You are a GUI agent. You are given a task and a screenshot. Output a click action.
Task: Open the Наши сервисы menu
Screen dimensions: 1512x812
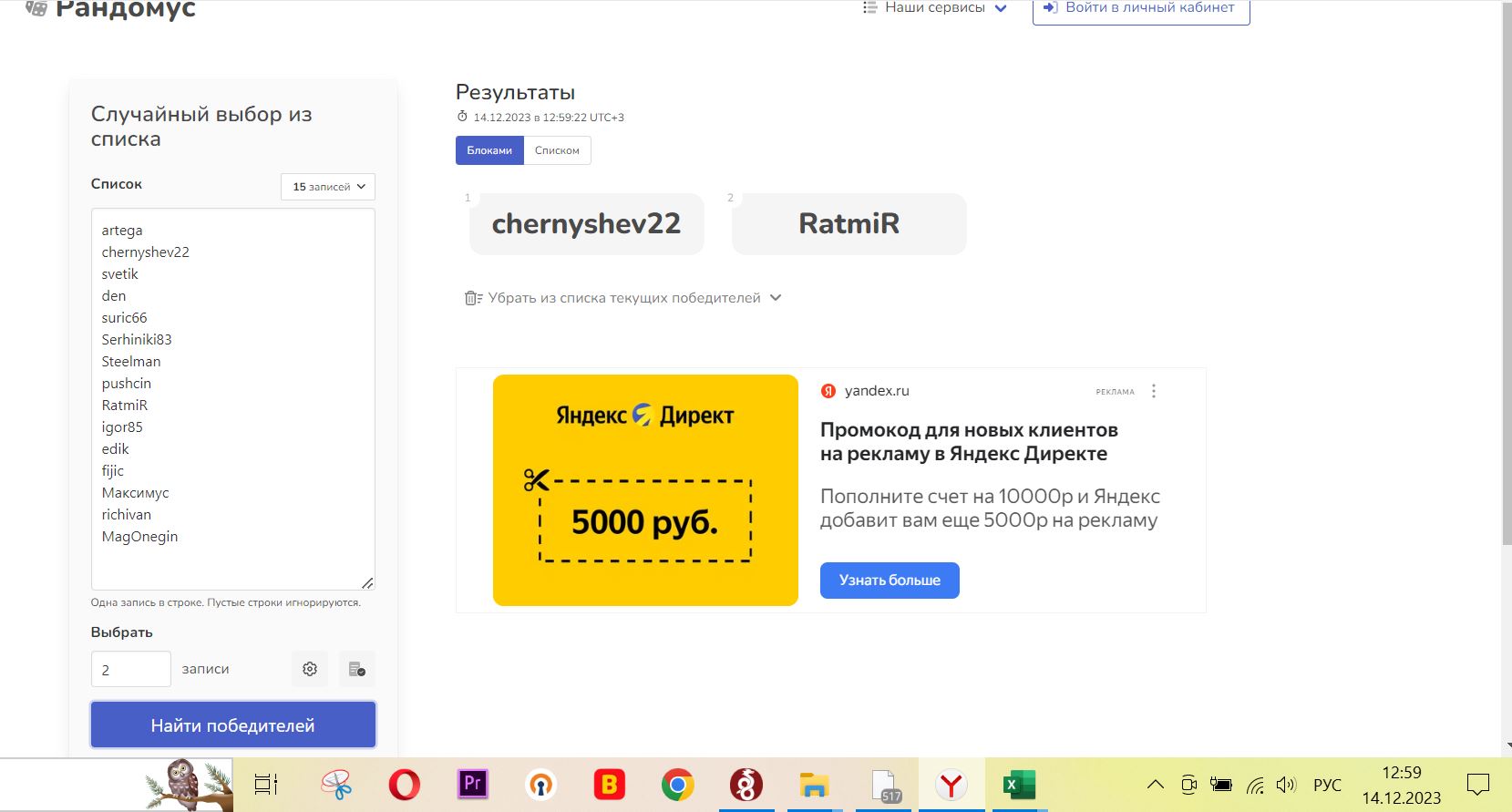tap(935, 8)
